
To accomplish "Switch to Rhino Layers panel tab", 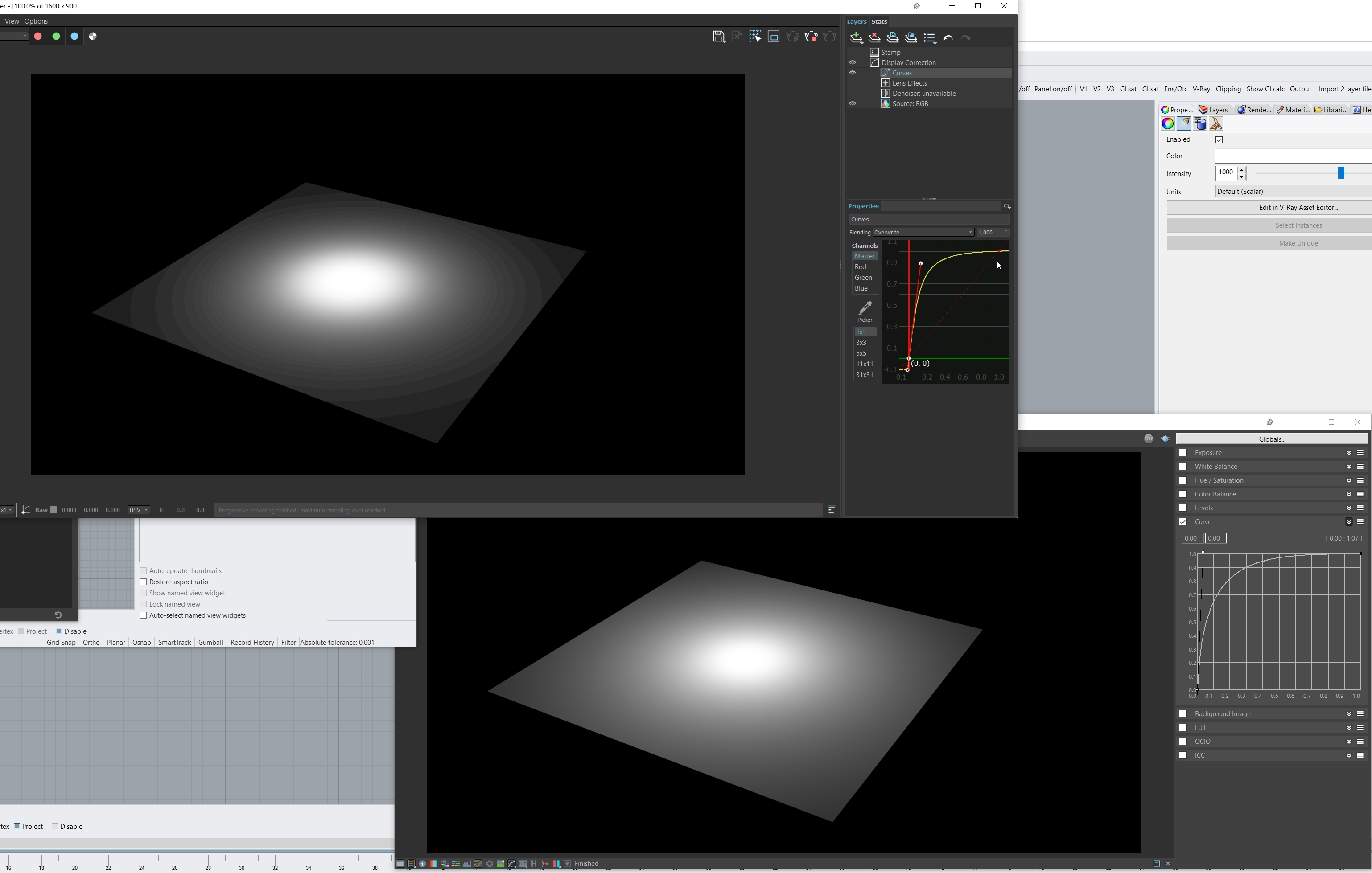I will click(x=1214, y=110).
